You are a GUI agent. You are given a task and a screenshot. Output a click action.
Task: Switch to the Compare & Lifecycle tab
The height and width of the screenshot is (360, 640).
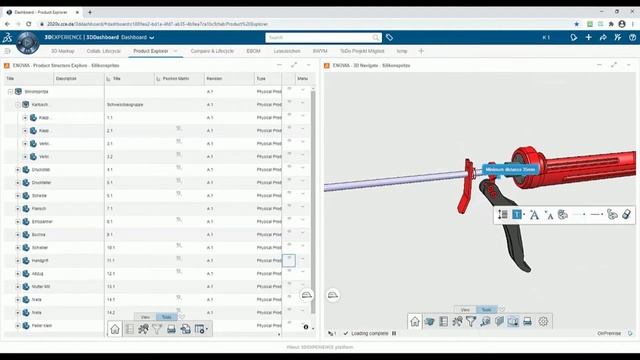tap(212, 51)
